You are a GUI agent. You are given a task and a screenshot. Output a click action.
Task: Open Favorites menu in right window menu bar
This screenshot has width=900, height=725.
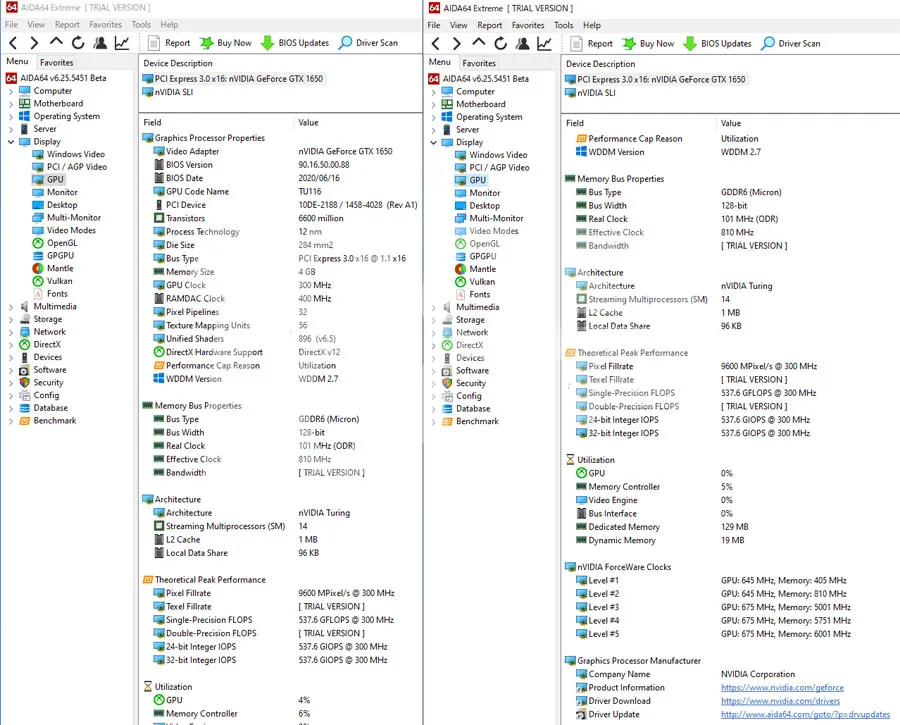coord(528,25)
